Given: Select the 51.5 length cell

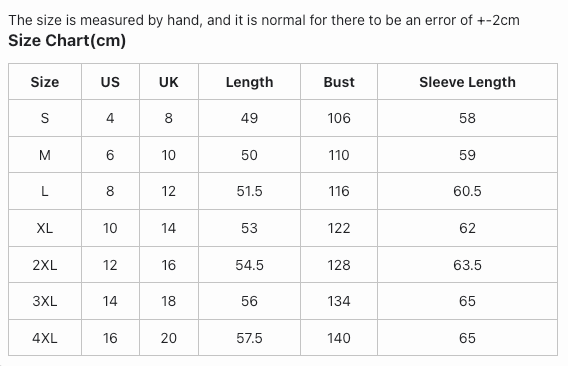Looking at the screenshot, I should click(x=250, y=191).
